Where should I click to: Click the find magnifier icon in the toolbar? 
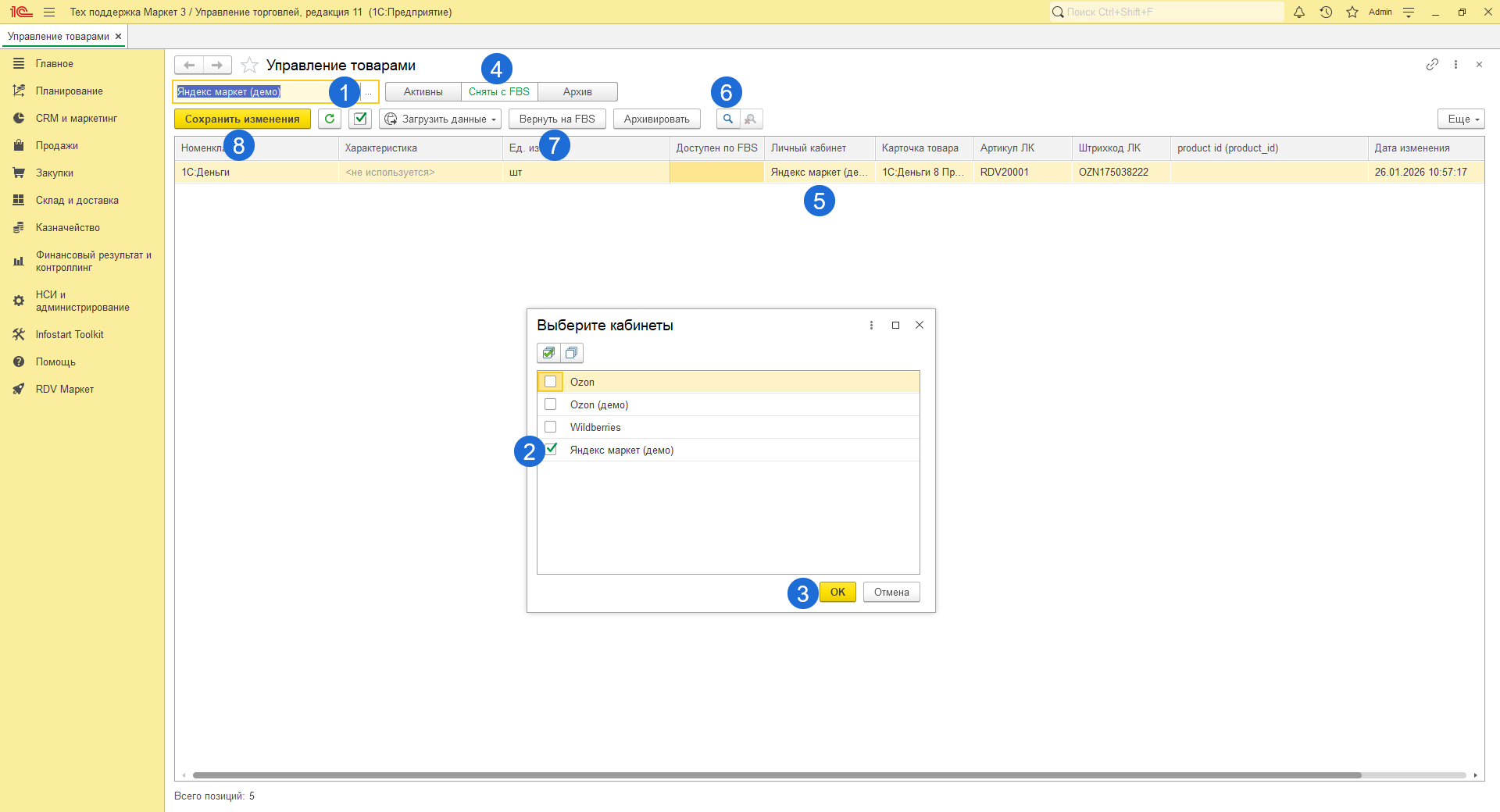tap(727, 119)
